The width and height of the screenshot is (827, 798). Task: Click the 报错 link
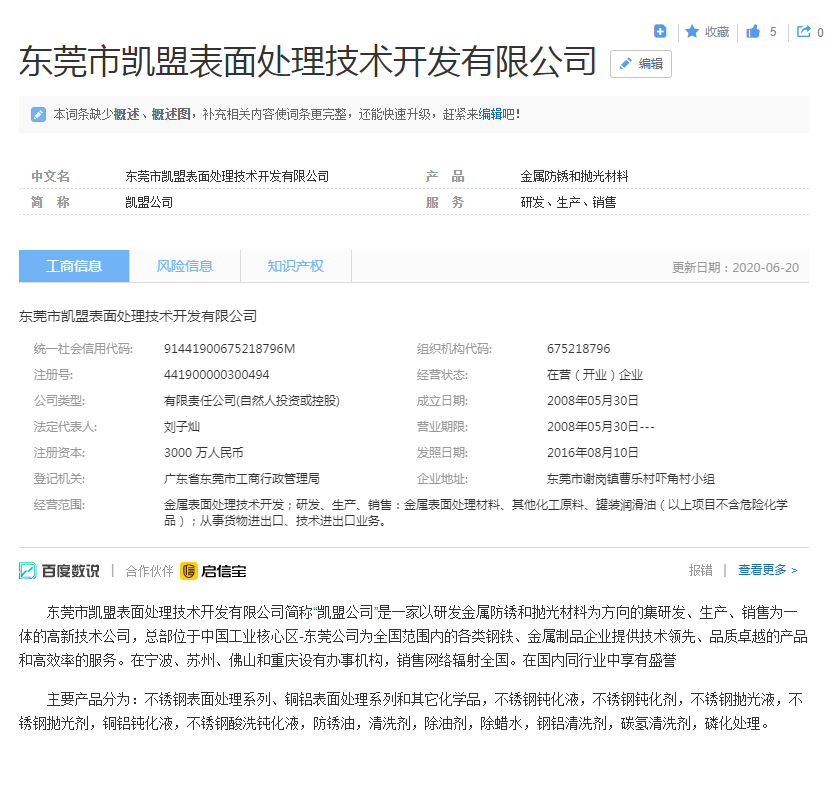point(700,571)
